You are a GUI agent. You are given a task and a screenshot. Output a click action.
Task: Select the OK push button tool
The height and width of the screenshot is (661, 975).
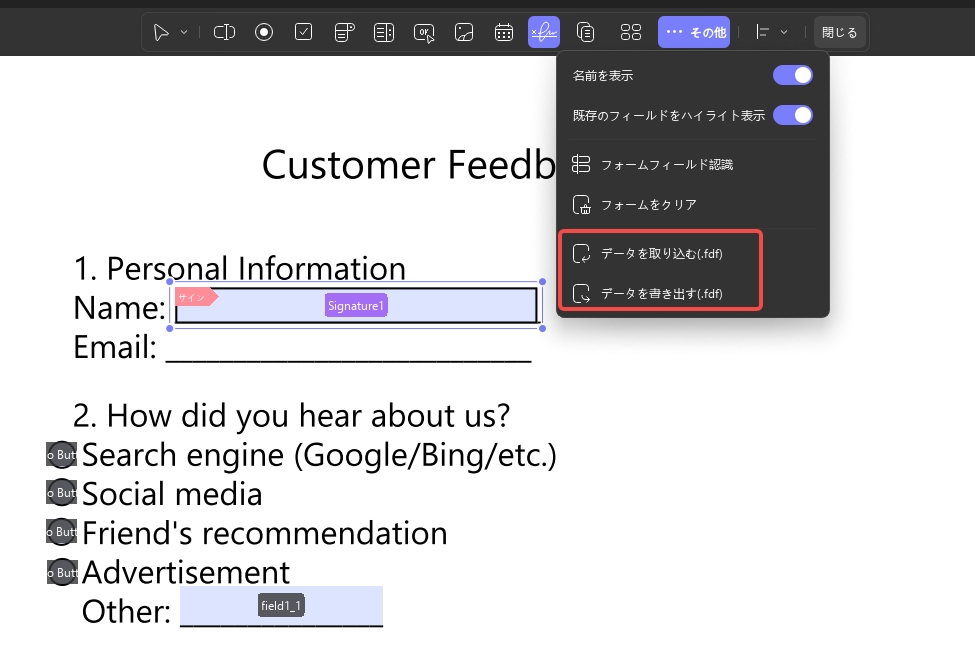(x=424, y=32)
